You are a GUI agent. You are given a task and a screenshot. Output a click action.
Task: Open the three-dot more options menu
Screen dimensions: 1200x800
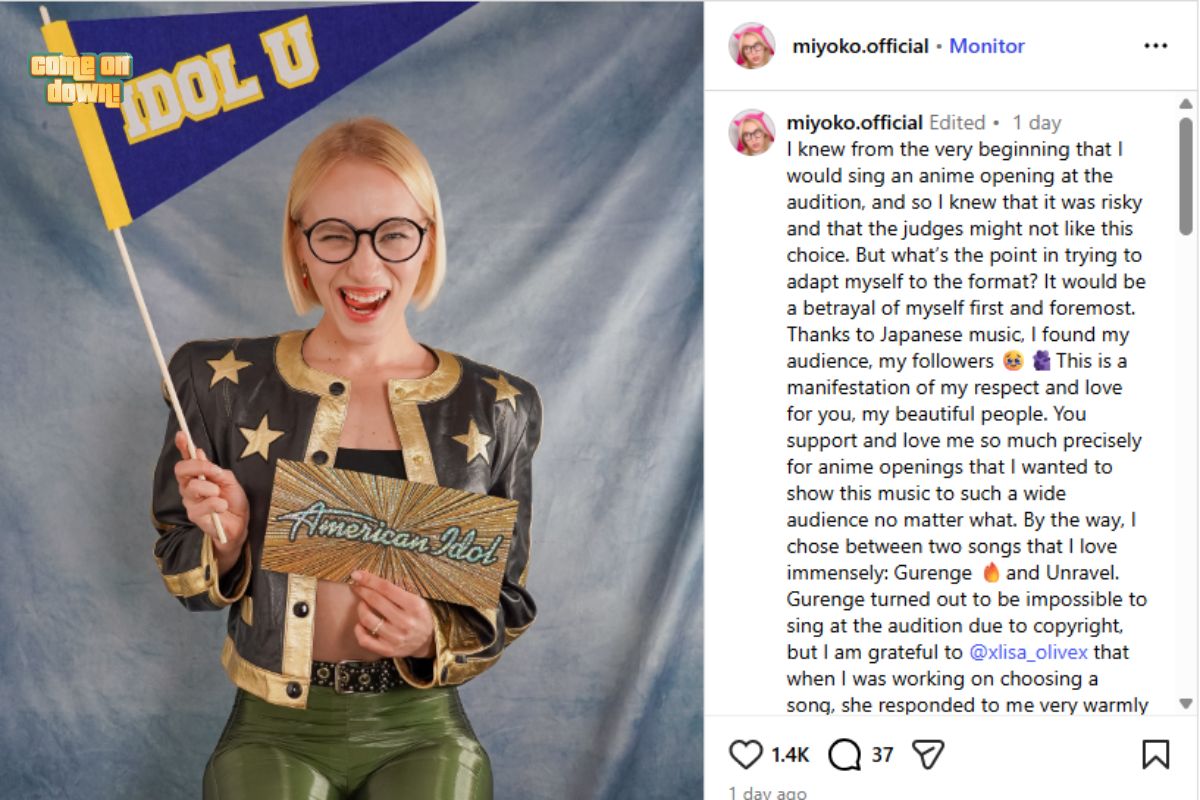pos(1155,46)
